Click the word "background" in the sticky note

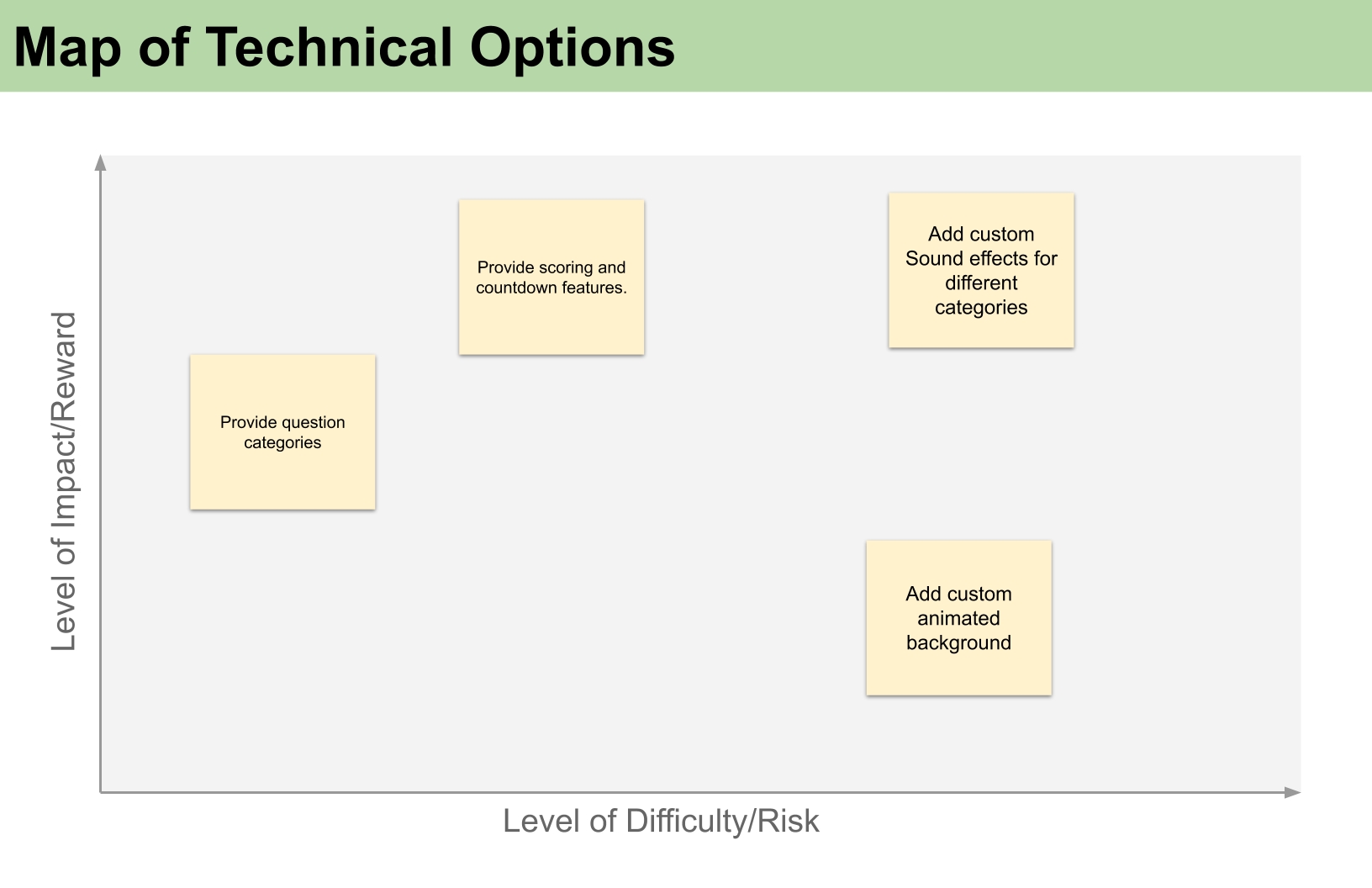[x=958, y=642]
